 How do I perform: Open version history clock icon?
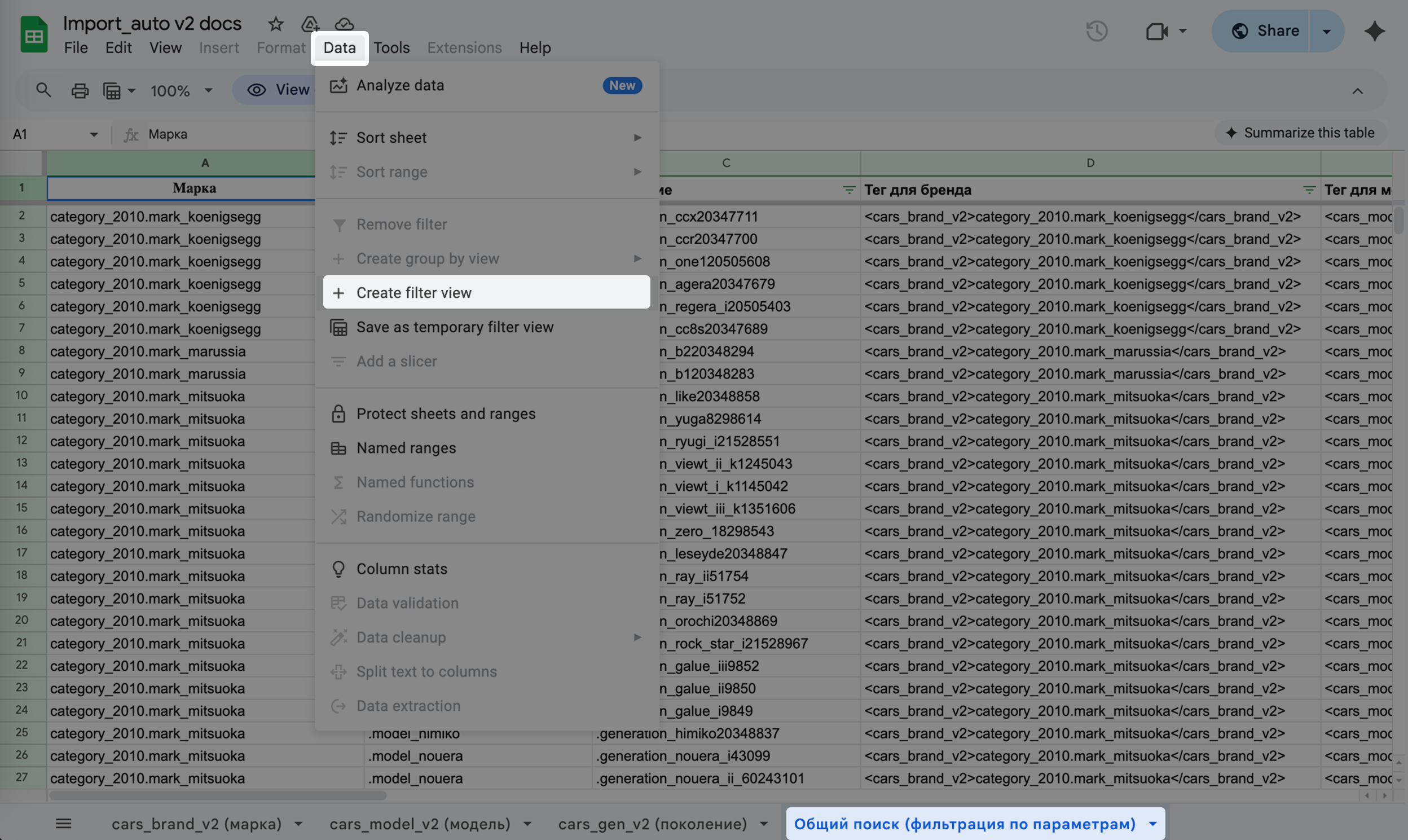pos(1096,30)
